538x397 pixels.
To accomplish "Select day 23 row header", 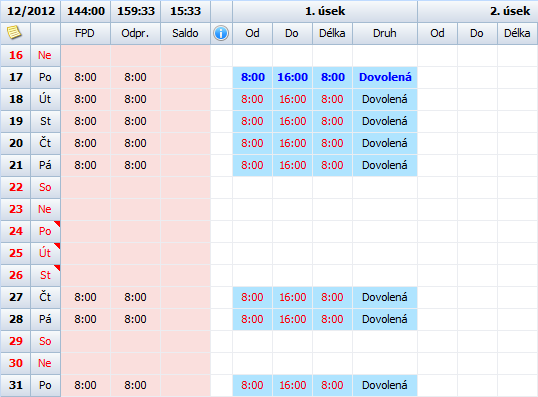I will tap(16, 209).
